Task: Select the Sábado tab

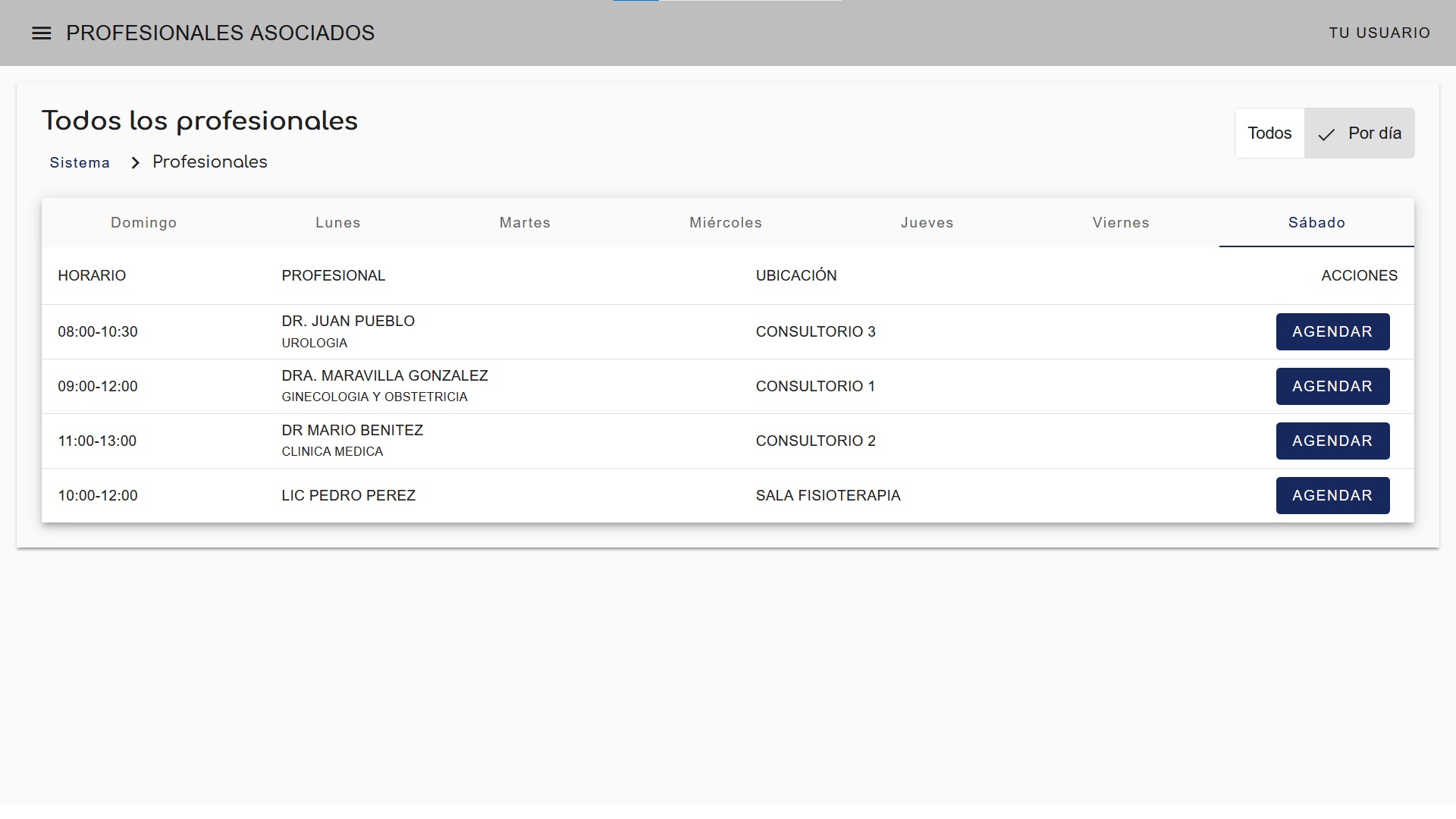Action: point(1316,223)
